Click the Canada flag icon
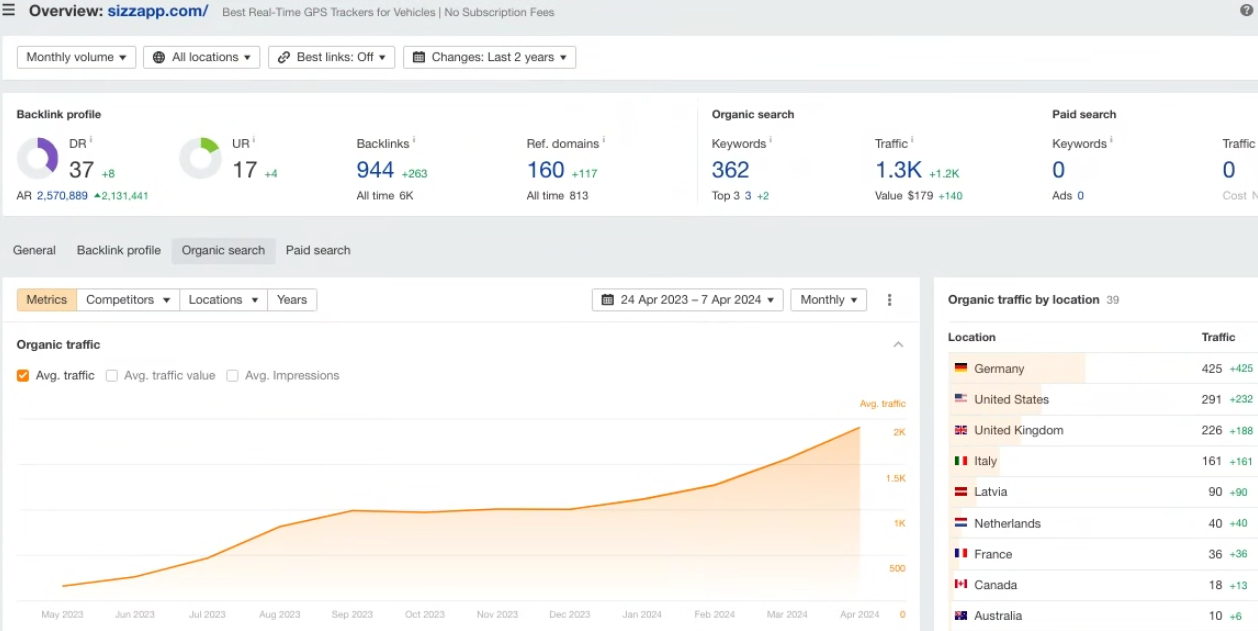The height and width of the screenshot is (631, 1258). click(961, 584)
